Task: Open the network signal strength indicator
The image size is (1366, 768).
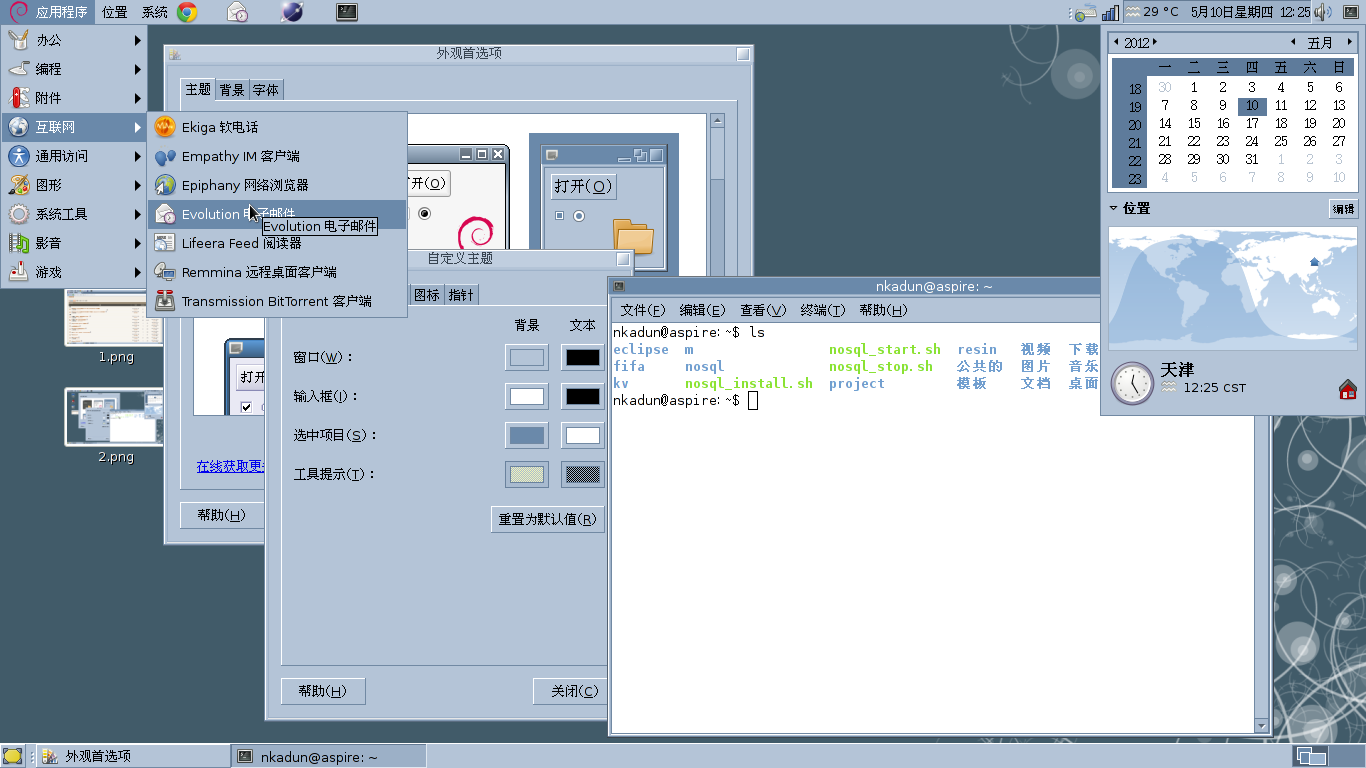Action: [x=1111, y=12]
